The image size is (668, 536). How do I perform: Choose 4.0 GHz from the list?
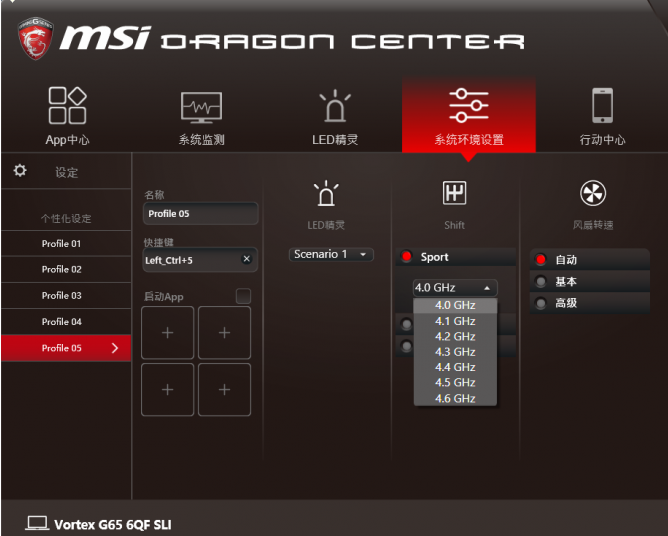click(x=455, y=305)
